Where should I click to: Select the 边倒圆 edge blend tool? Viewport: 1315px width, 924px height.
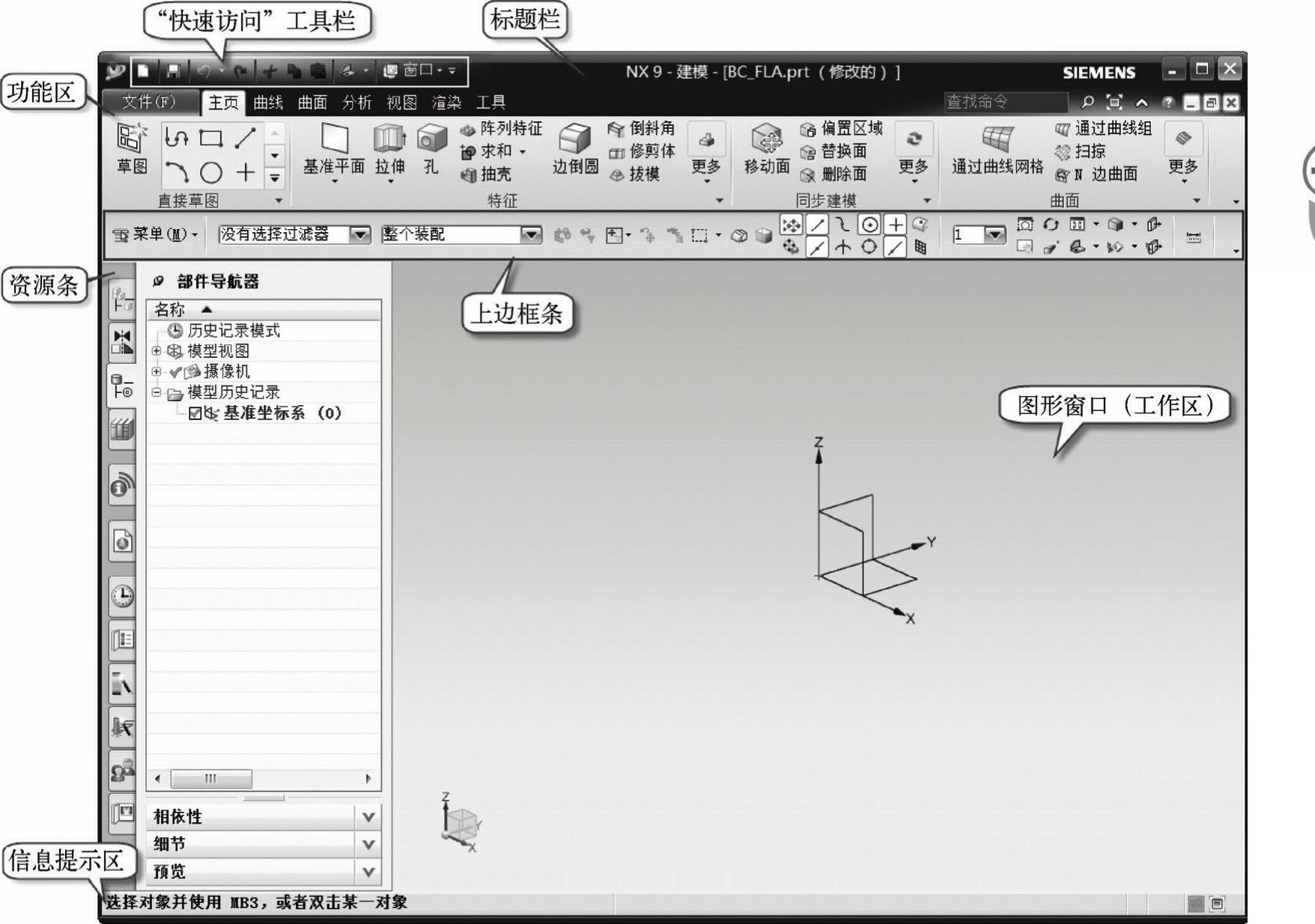pos(575,150)
